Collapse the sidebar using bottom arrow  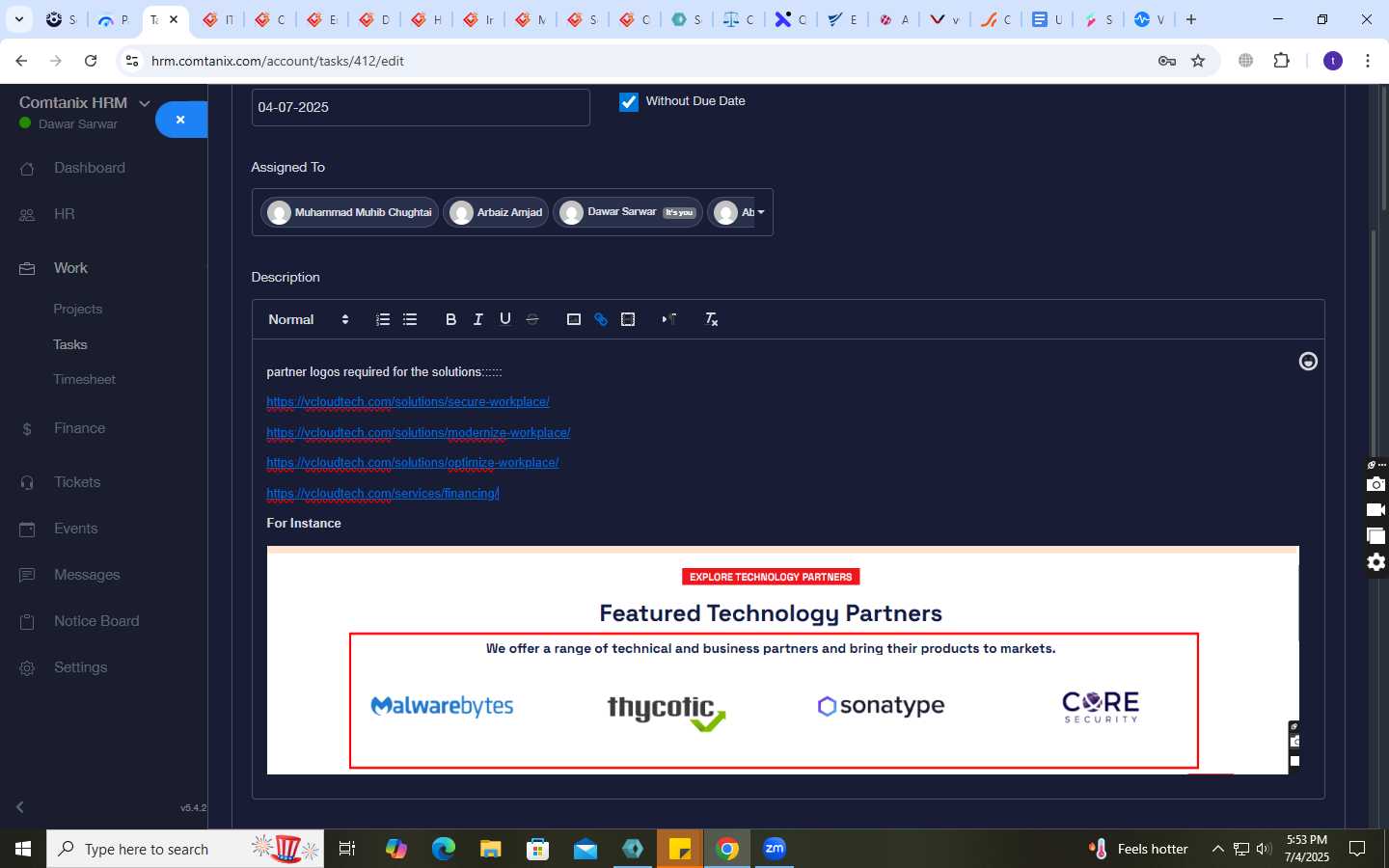pyautogui.click(x=20, y=807)
